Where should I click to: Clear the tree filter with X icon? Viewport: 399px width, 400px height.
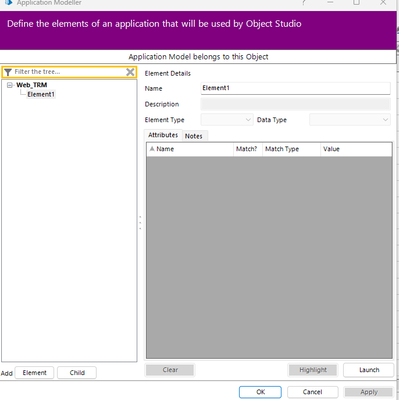[x=130, y=72]
